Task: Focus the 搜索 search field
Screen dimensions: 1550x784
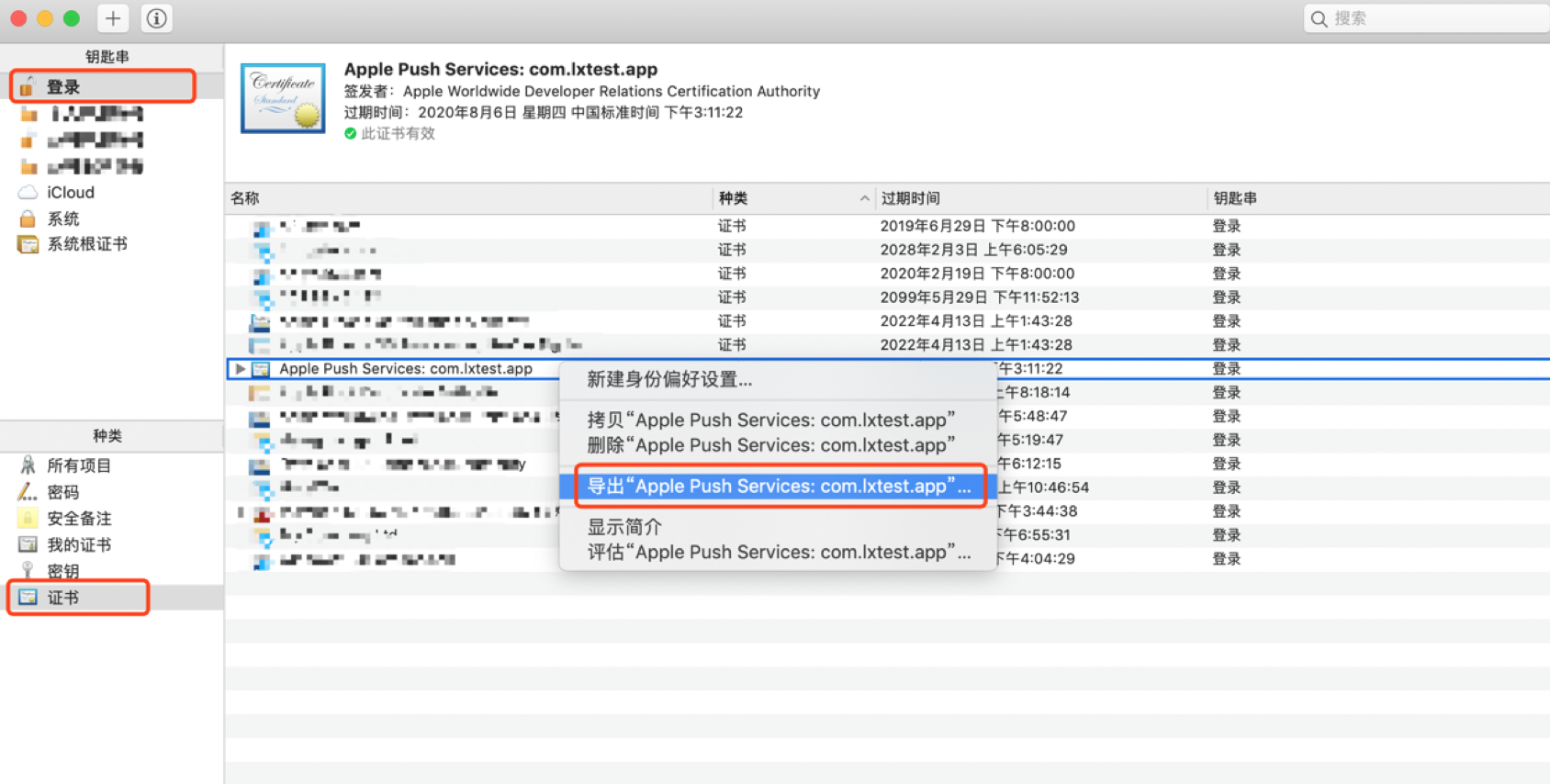Action: click(x=1426, y=18)
